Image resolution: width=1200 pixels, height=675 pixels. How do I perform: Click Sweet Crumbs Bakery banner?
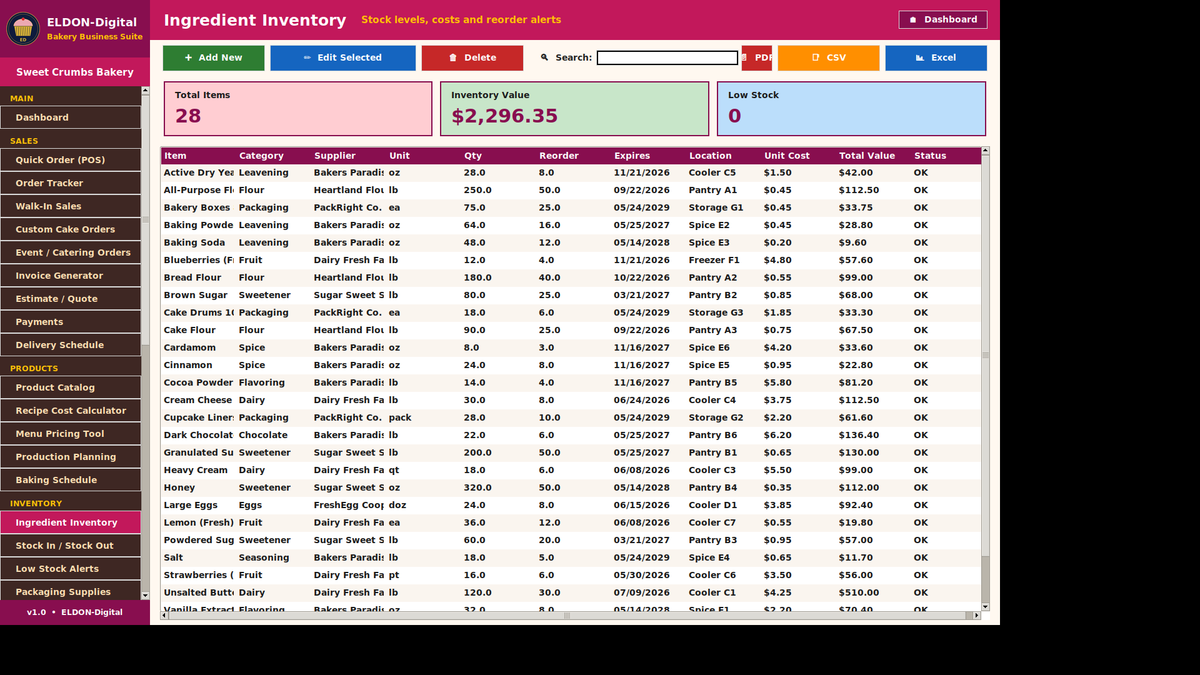[75, 72]
